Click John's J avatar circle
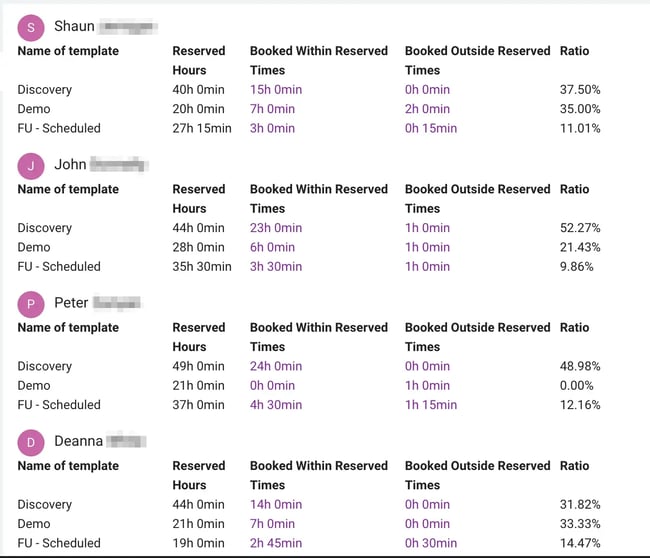This screenshot has width=650, height=558. 31,167
